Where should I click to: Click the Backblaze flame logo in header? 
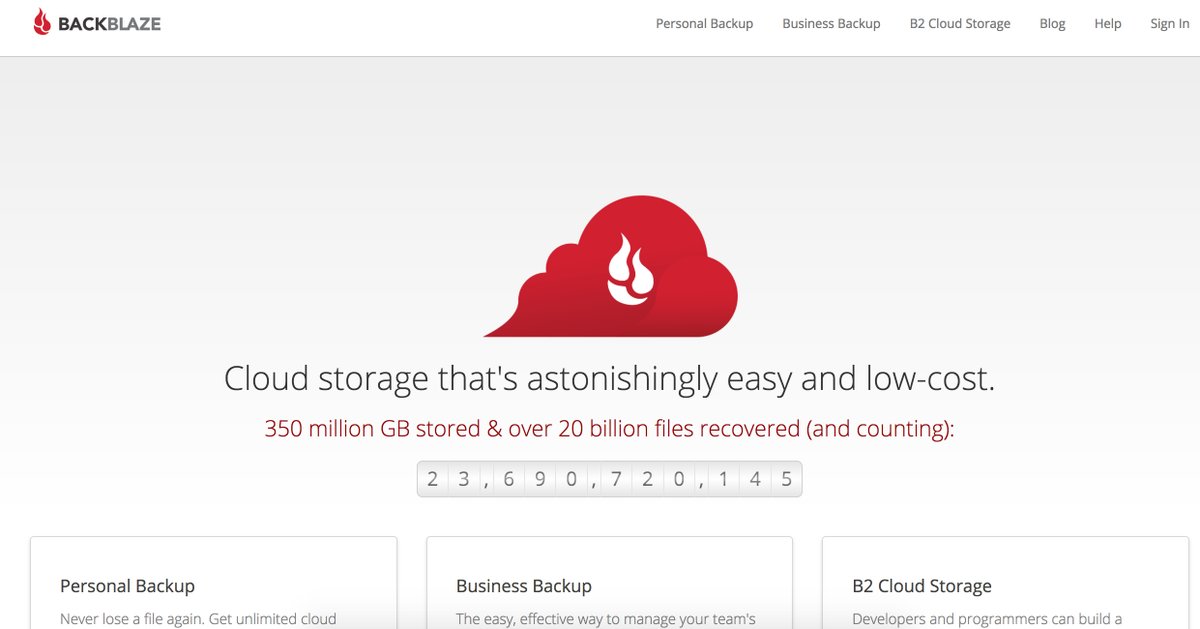tap(42, 22)
